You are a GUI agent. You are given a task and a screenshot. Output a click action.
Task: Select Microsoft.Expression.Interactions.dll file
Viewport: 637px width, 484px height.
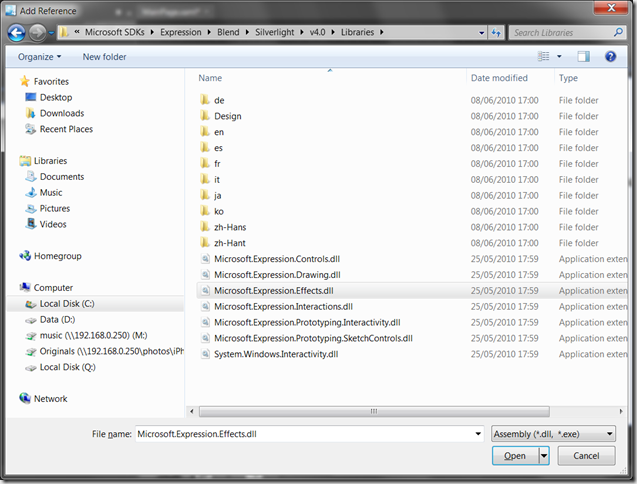tap(283, 306)
